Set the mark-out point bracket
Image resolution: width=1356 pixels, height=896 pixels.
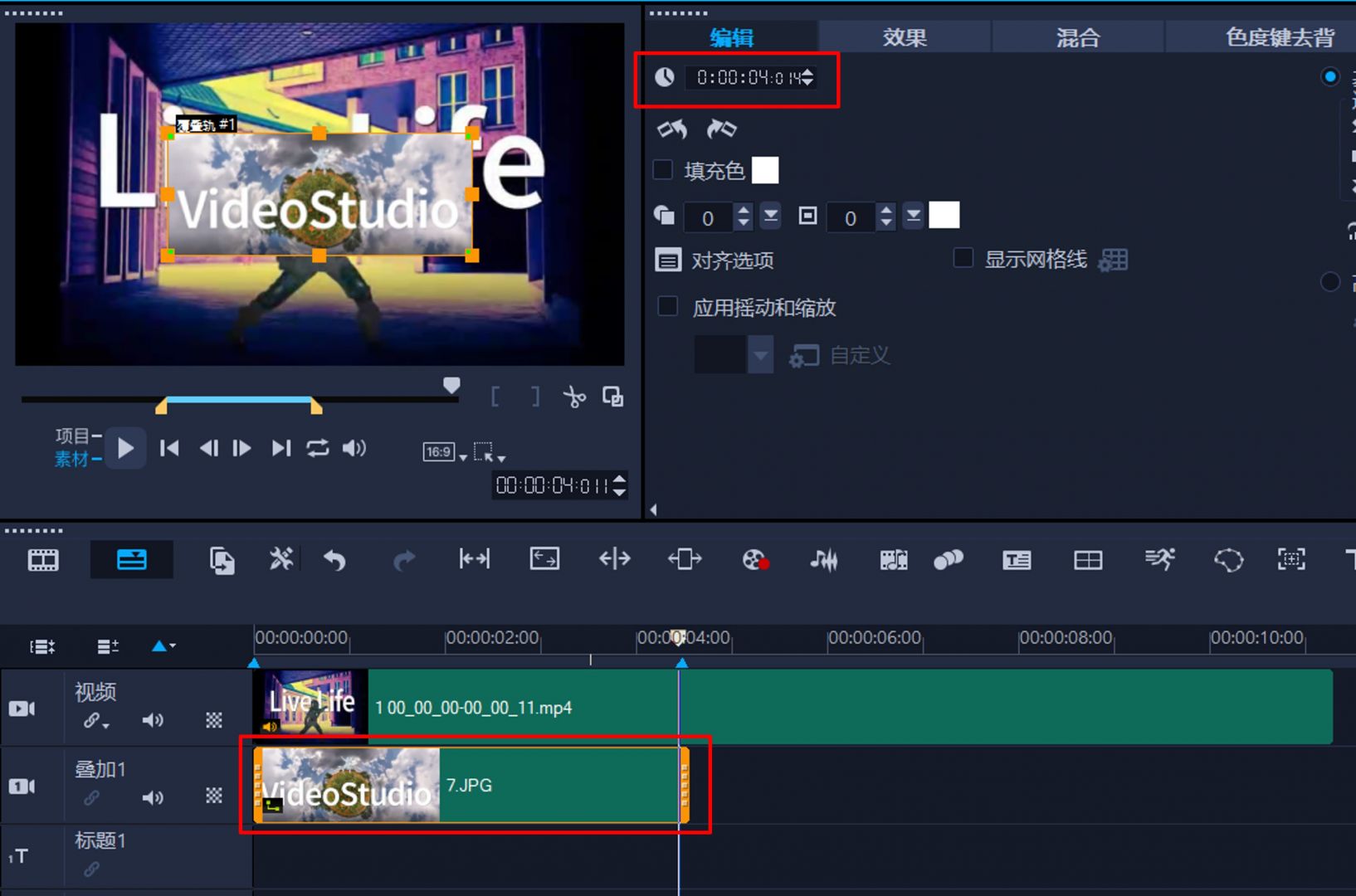535,397
